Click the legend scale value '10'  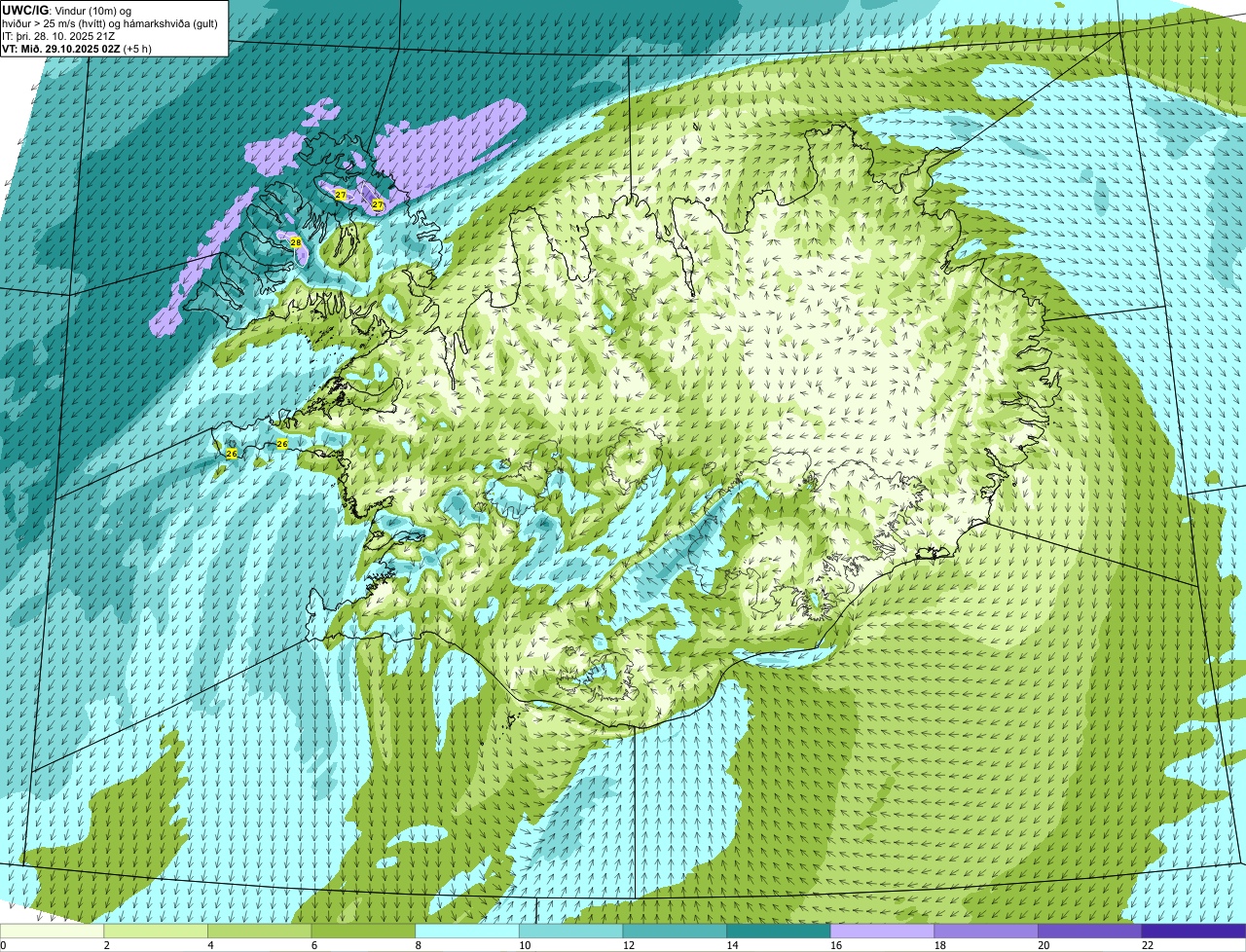point(525,945)
